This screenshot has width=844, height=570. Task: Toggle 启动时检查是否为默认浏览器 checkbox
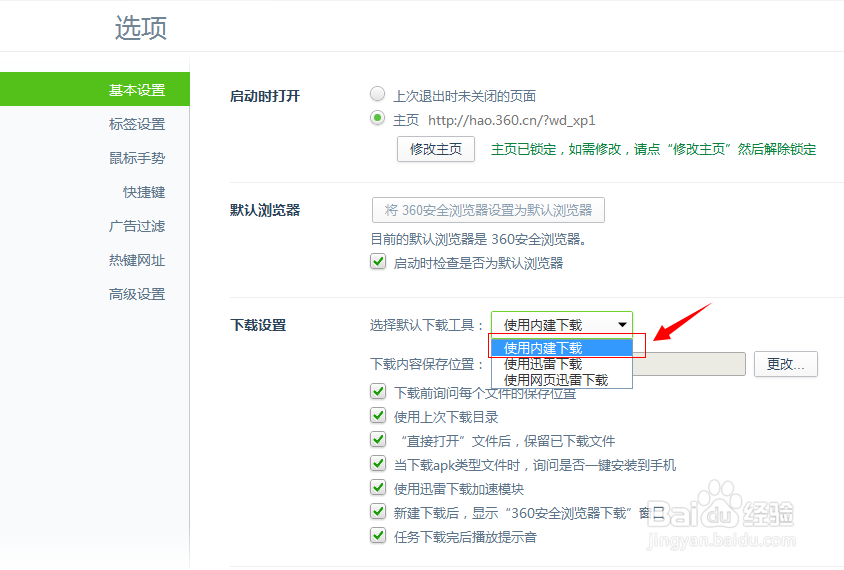pos(378,262)
